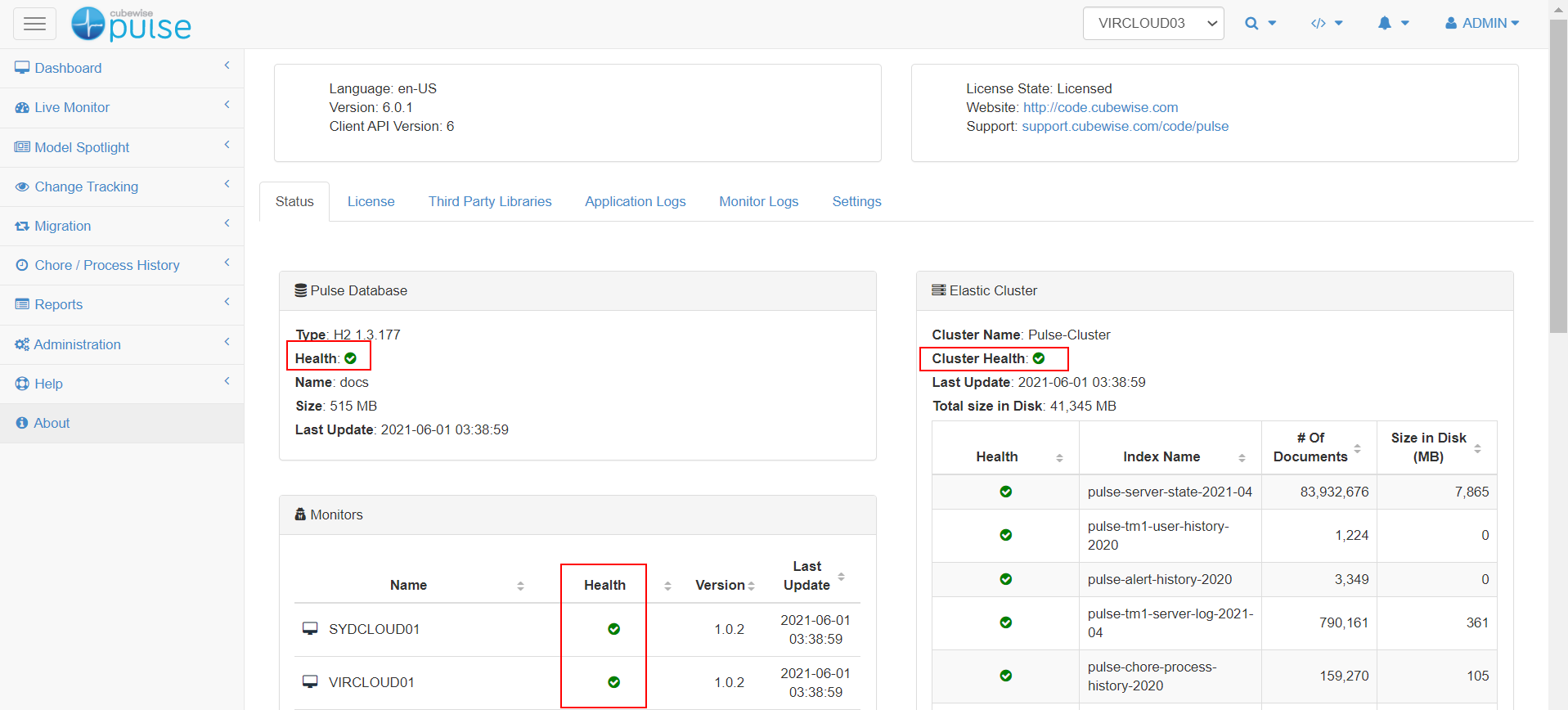The width and height of the screenshot is (1568, 710).
Task: Open the Settings tab
Action: pyautogui.click(x=856, y=201)
